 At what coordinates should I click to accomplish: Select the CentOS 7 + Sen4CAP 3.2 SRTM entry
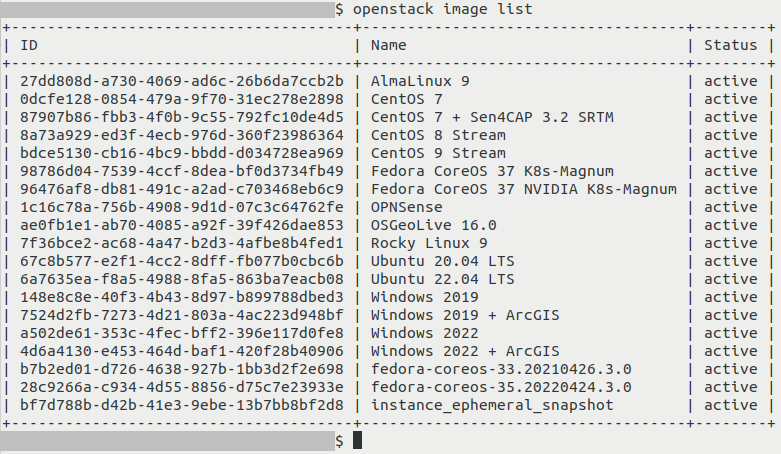click(x=492, y=117)
